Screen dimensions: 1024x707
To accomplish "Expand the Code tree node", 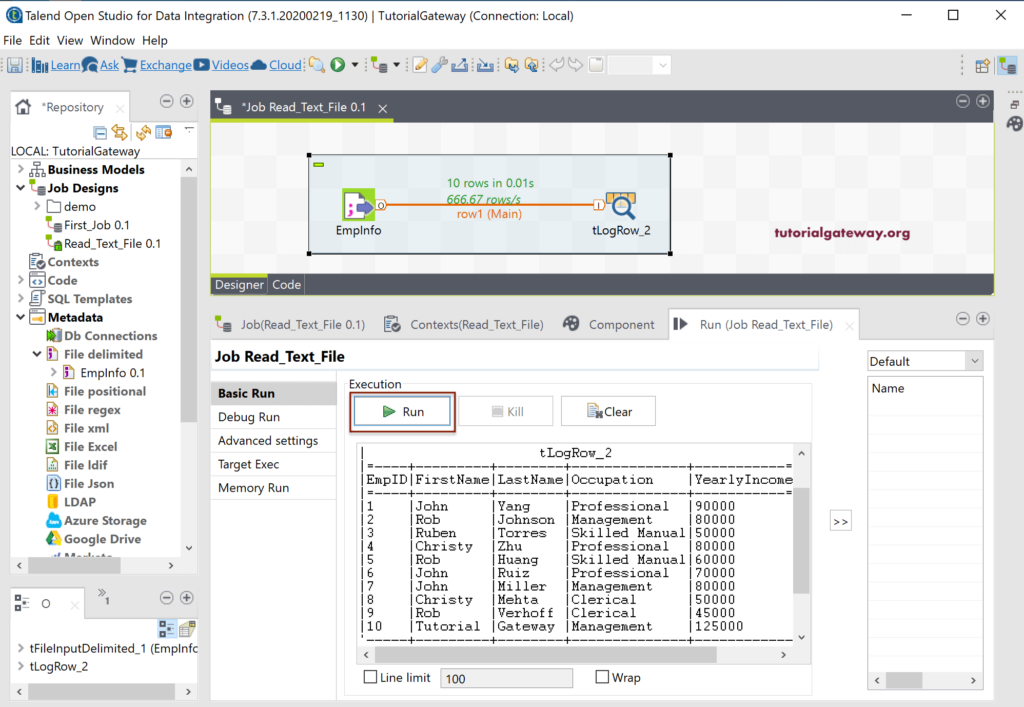I will (x=20, y=280).
